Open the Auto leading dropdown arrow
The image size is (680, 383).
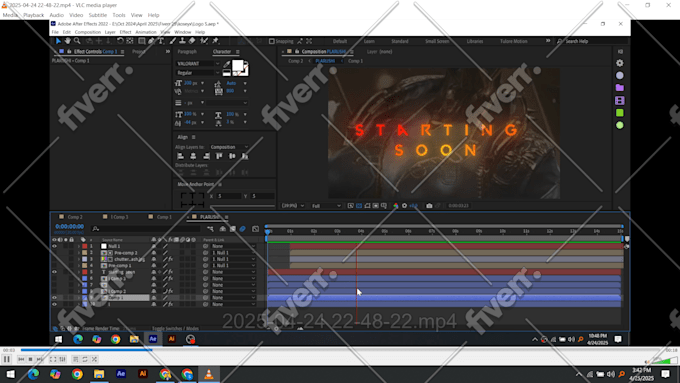click(x=245, y=83)
